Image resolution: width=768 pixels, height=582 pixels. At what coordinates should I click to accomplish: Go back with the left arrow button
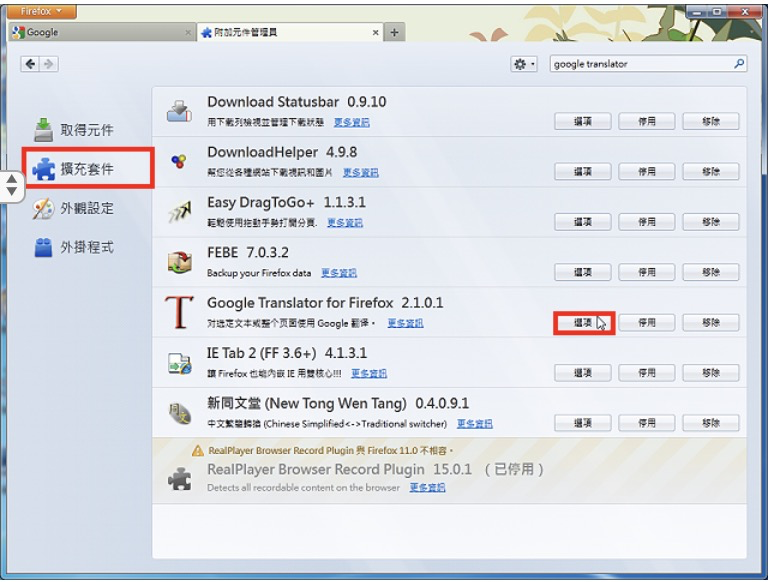click(x=30, y=64)
